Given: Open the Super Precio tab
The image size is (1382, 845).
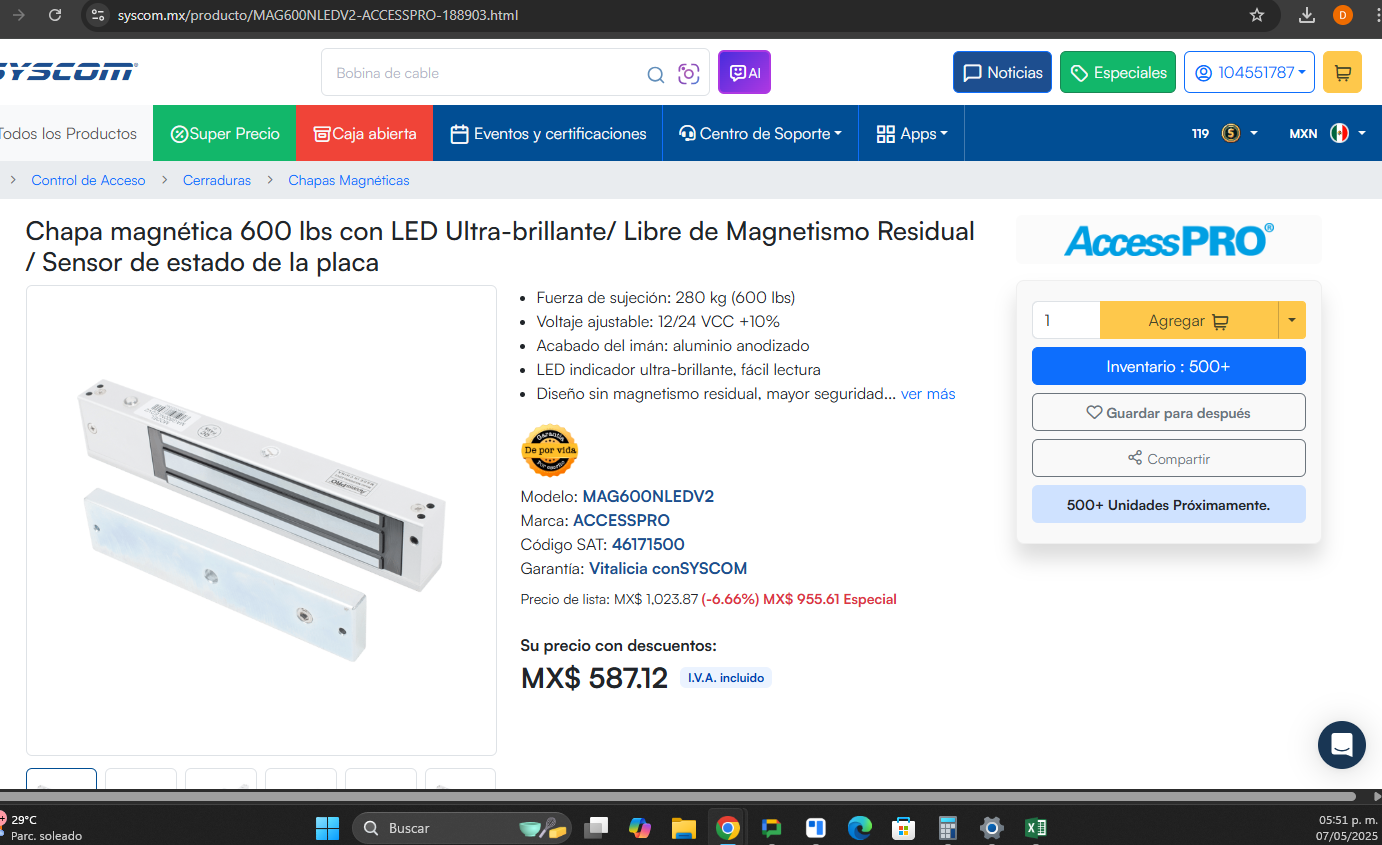Looking at the screenshot, I should pos(225,133).
